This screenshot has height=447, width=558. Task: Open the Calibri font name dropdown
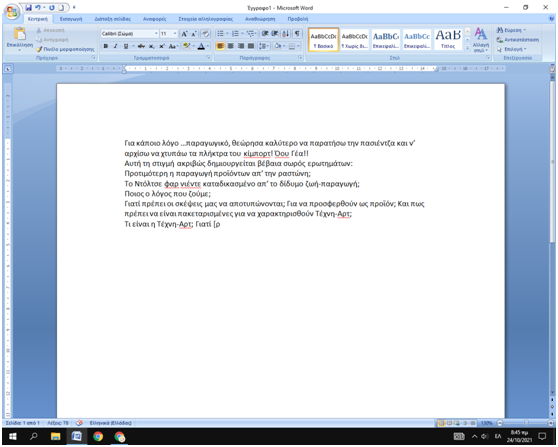point(156,34)
